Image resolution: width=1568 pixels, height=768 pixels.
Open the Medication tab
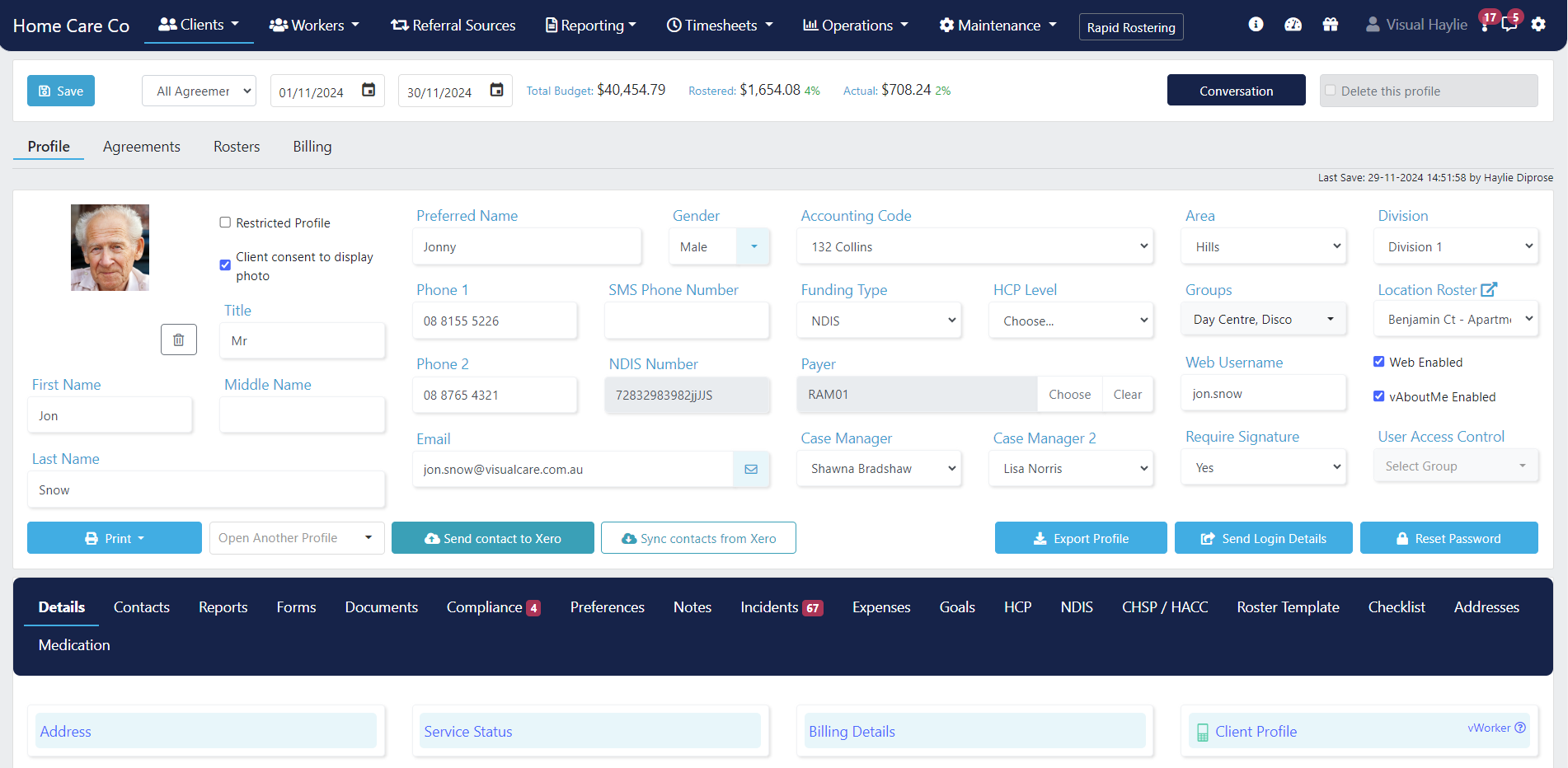click(x=74, y=645)
